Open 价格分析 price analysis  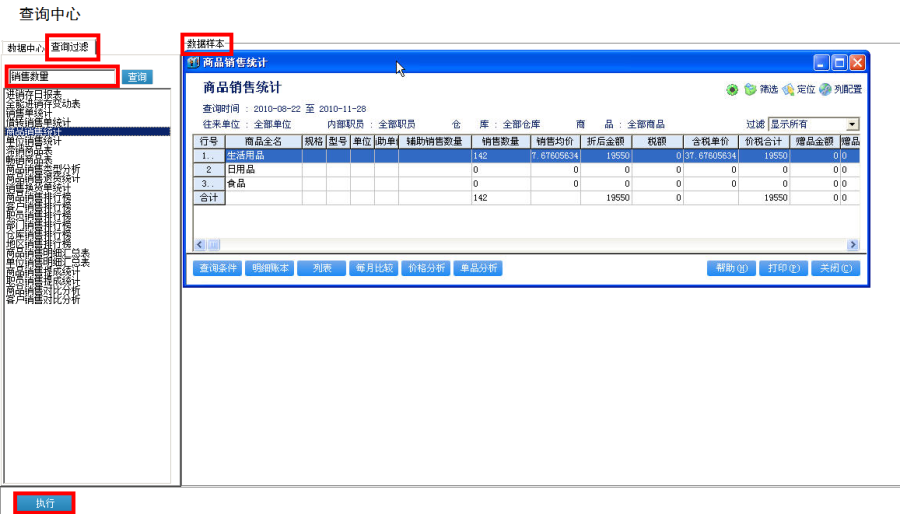(x=426, y=268)
